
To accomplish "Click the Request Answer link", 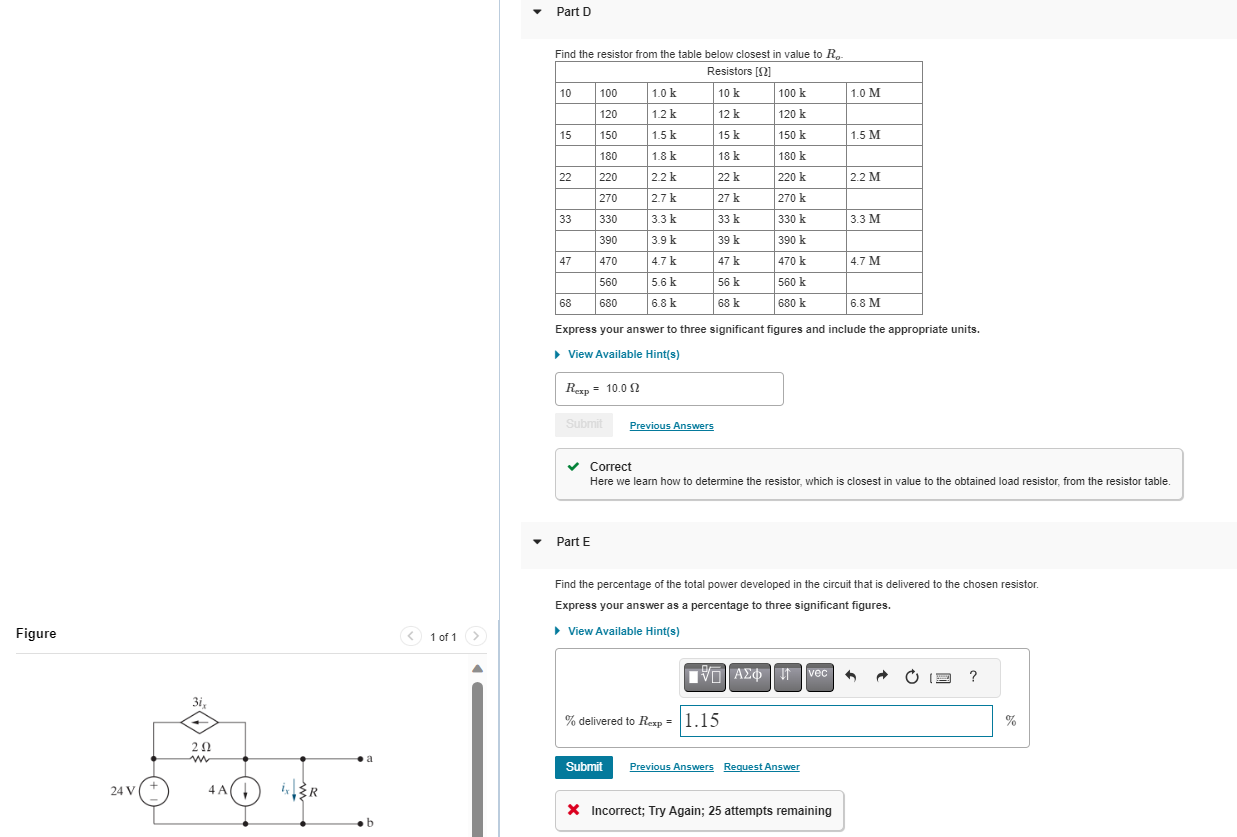I will [761, 766].
